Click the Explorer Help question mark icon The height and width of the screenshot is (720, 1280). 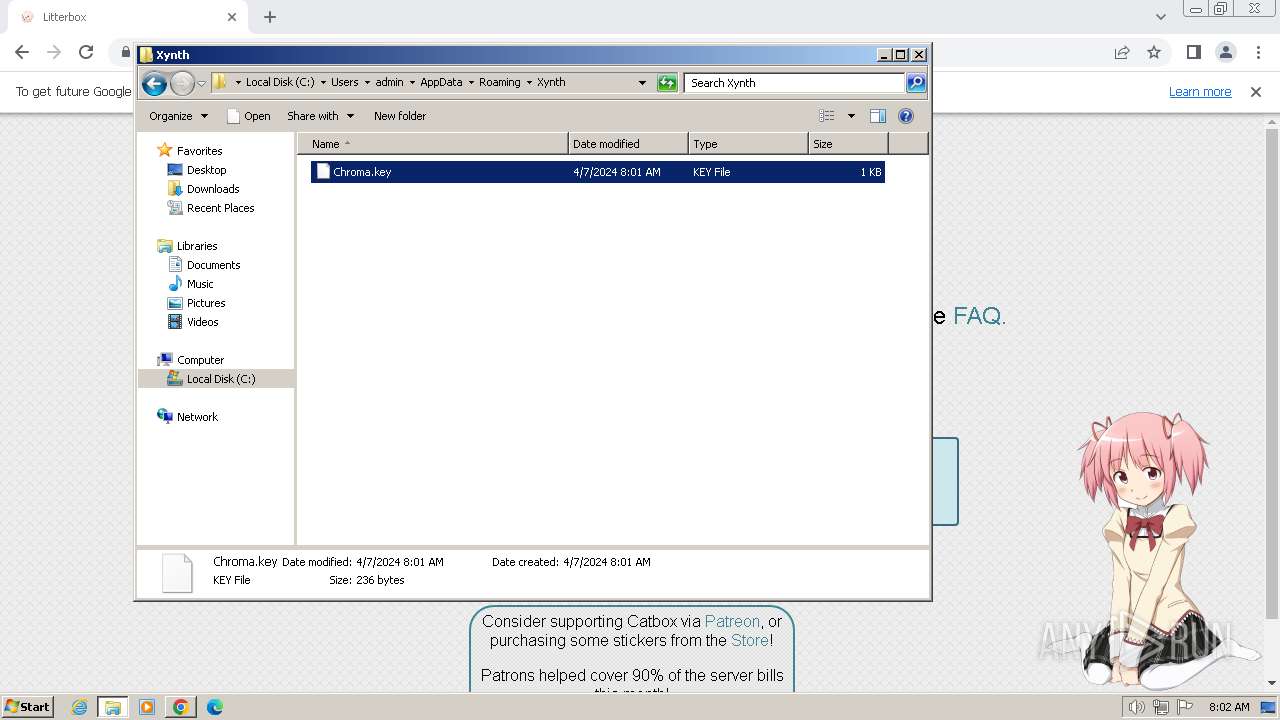pos(906,116)
